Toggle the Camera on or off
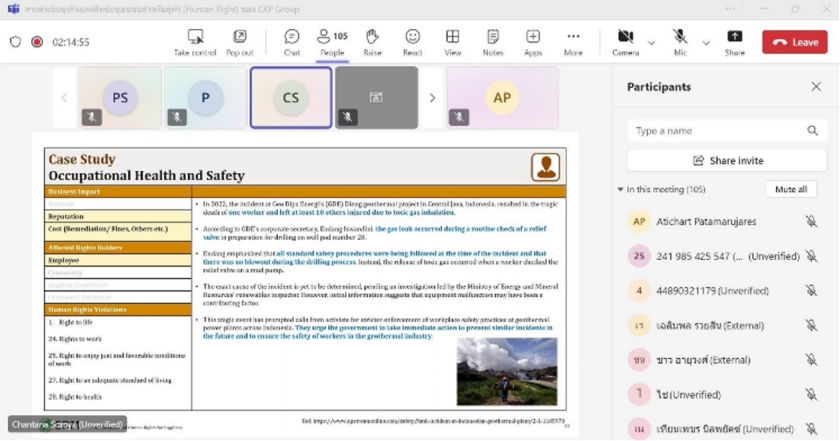 click(625, 42)
